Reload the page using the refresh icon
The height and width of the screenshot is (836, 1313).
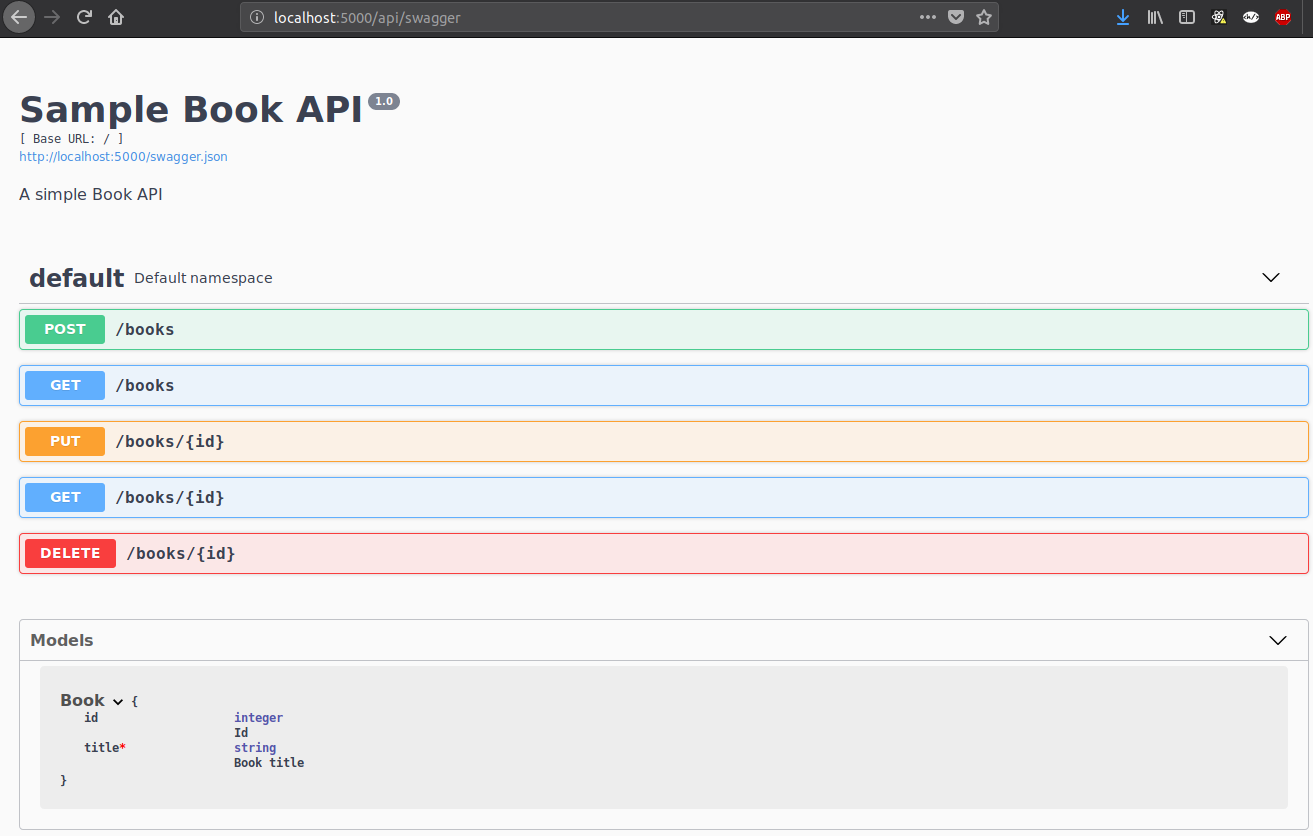click(85, 17)
